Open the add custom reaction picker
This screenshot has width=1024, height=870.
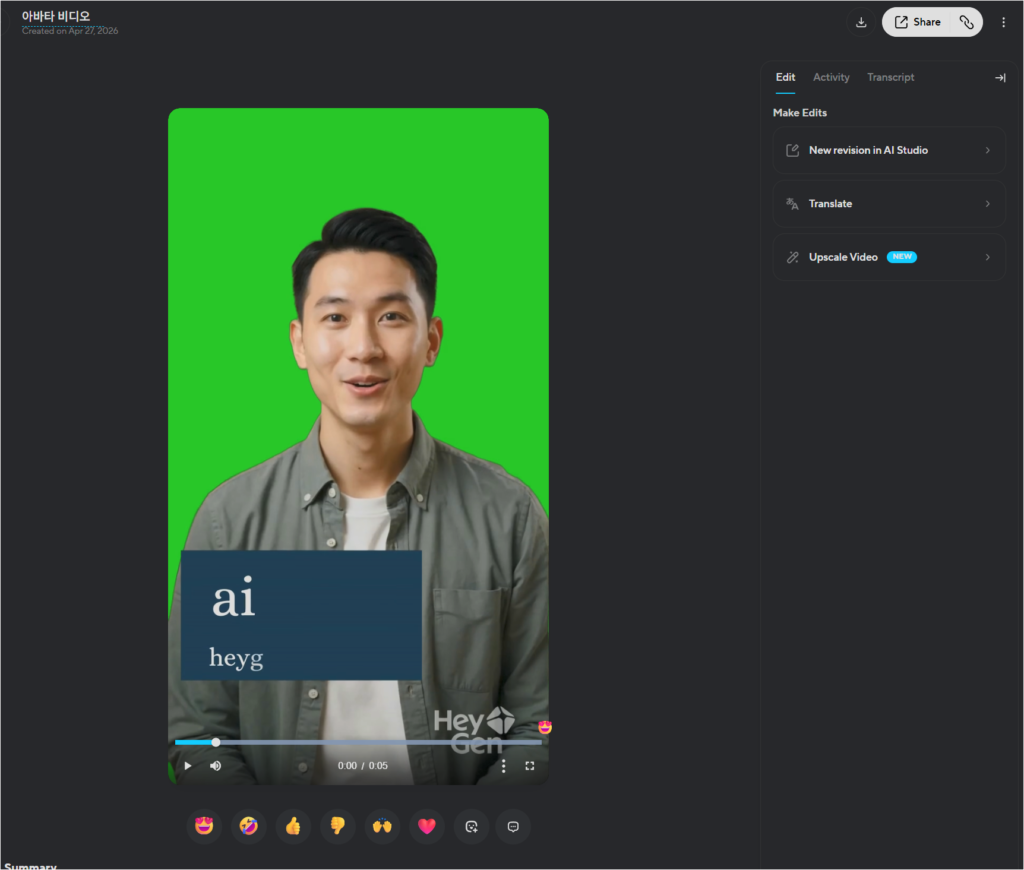(472, 826)
